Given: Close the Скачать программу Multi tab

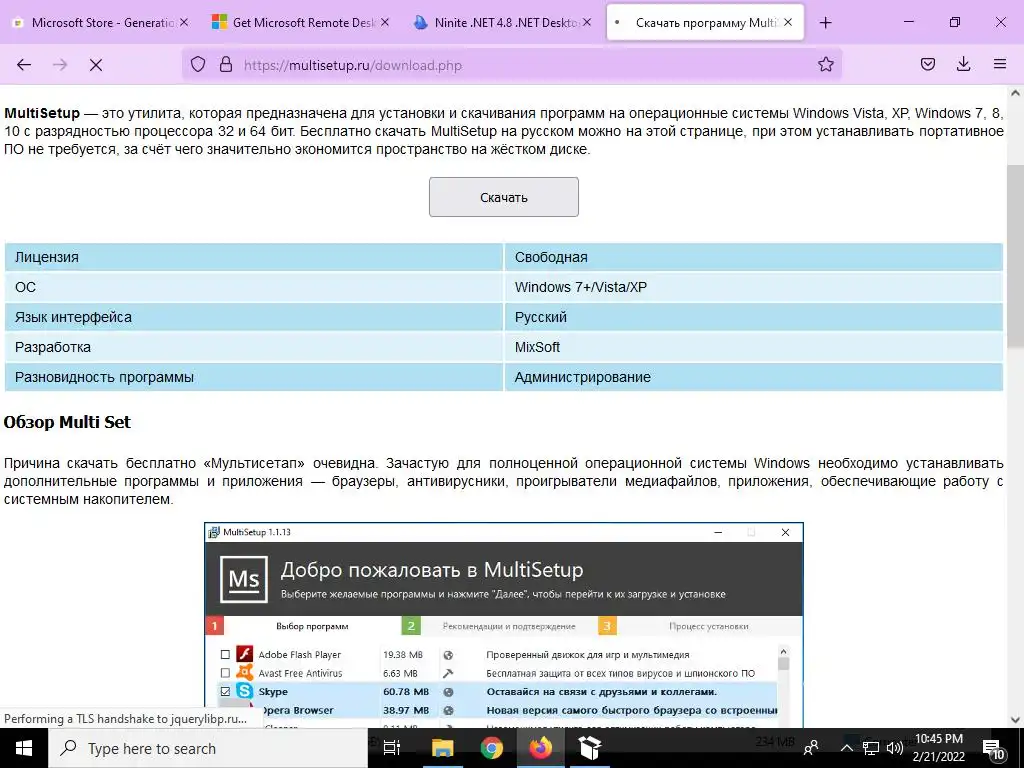Looking at the screenshot, I should pyautogui.click(x=788, y=22).
